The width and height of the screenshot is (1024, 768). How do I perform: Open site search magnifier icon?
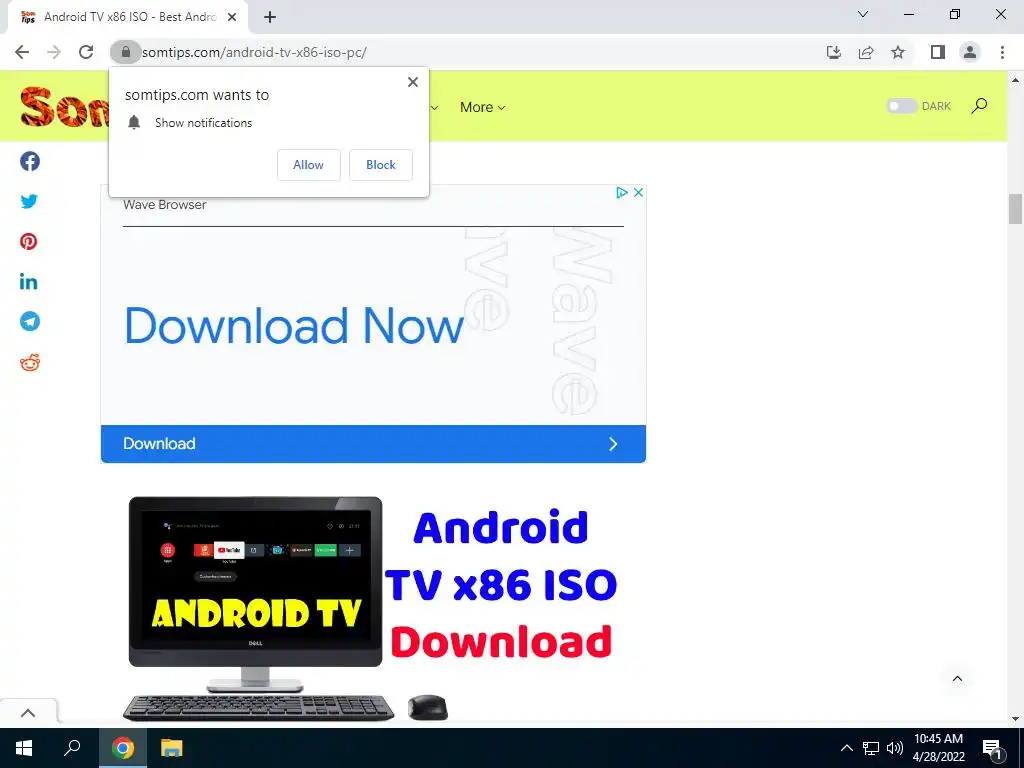979,106
